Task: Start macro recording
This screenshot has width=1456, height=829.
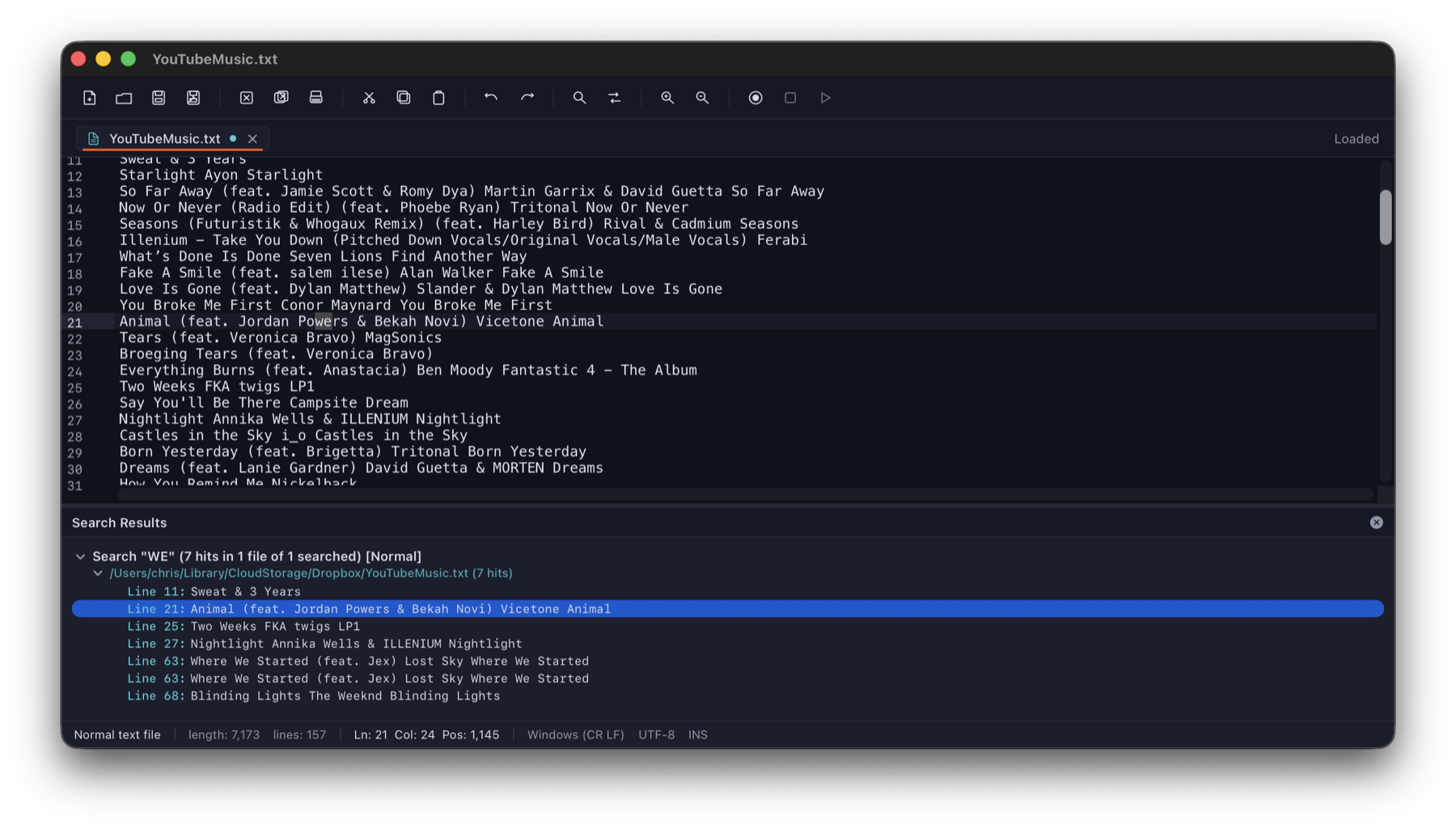Action: 756,98
